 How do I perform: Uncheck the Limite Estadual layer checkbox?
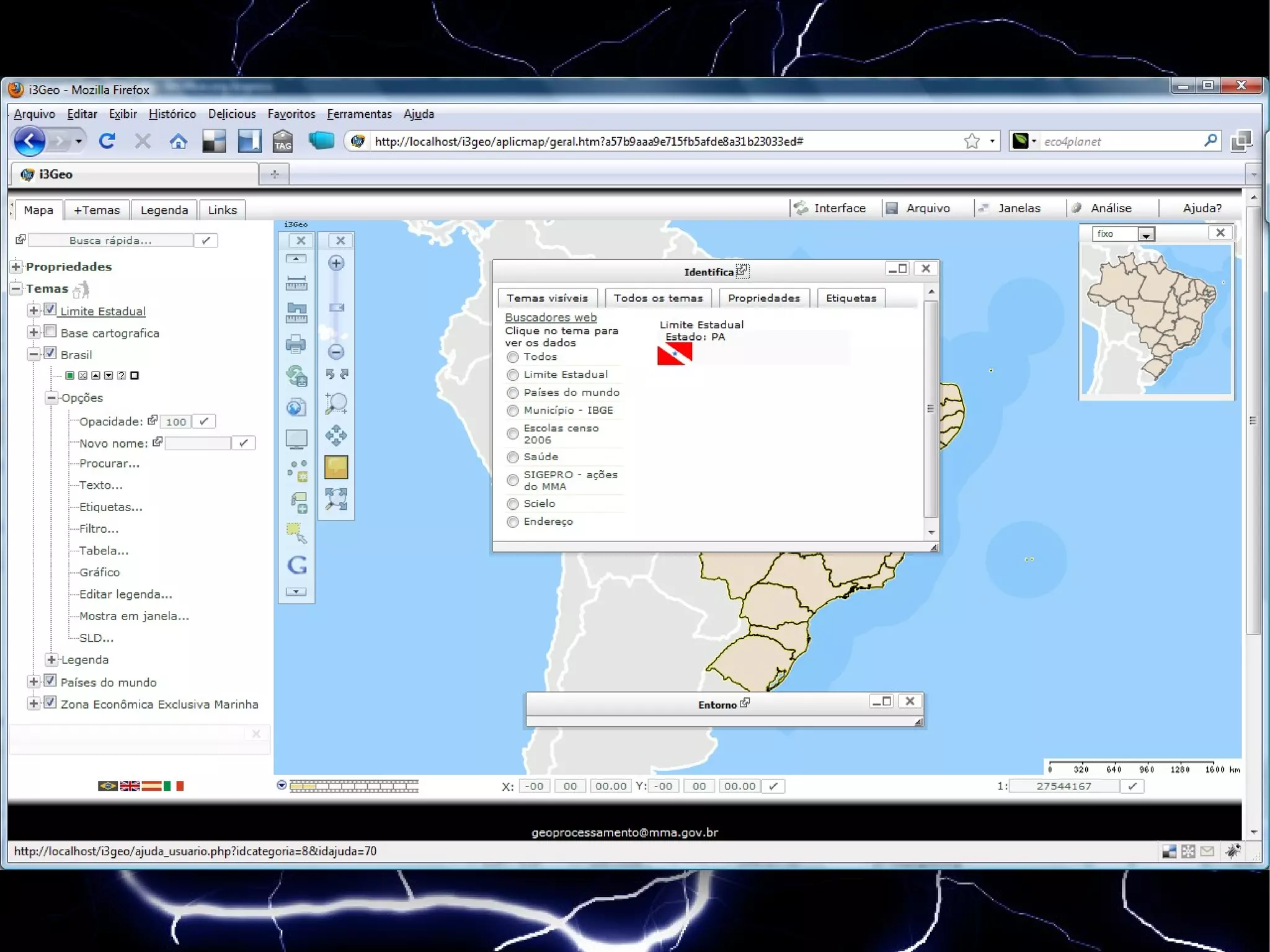pos(50,309)
